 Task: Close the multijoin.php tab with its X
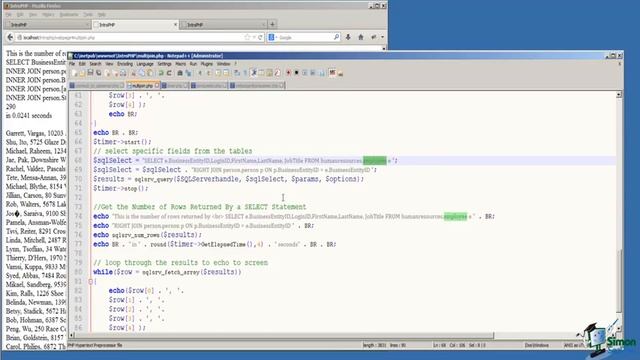[x=157, y=85]
